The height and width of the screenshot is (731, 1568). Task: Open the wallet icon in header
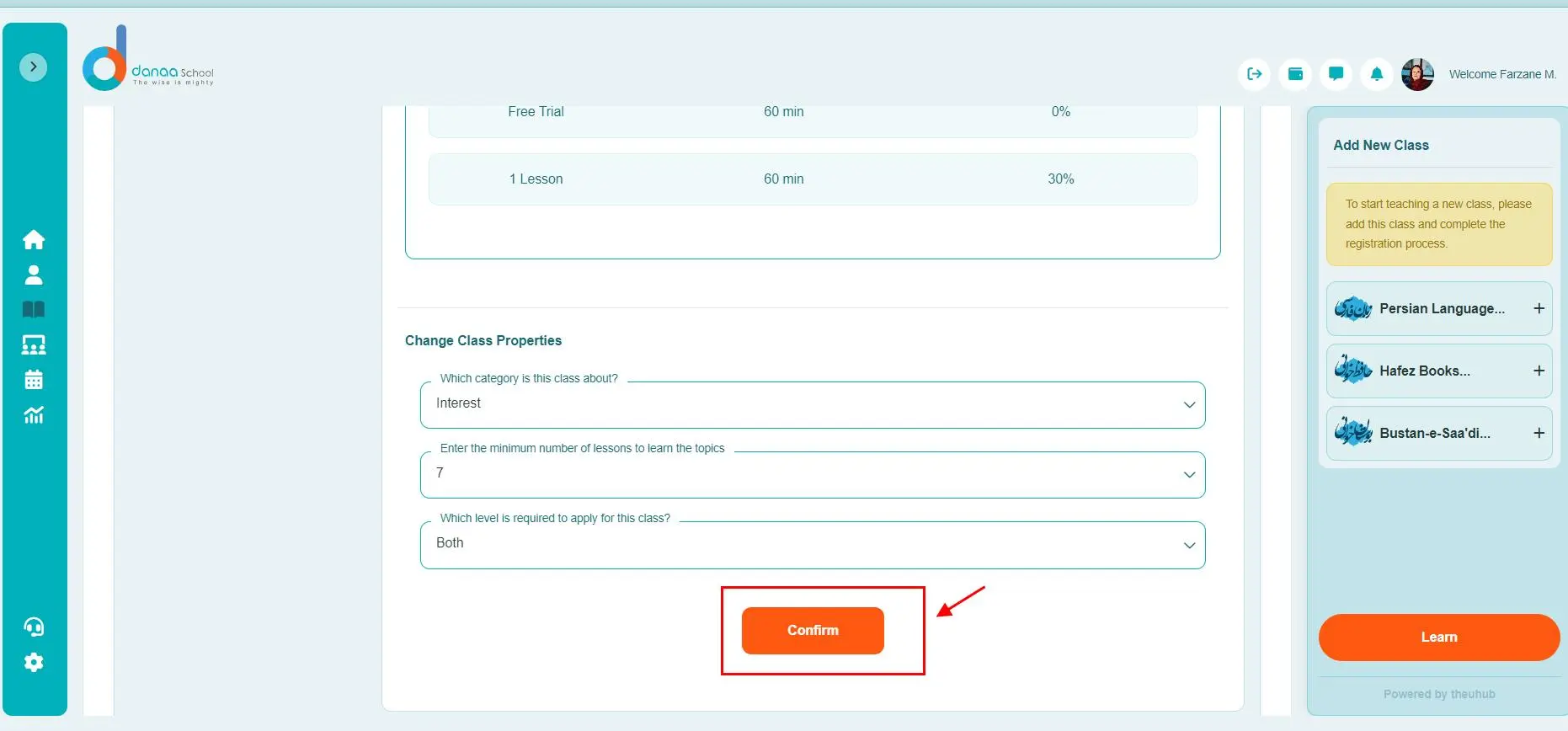pos(1295,74)
